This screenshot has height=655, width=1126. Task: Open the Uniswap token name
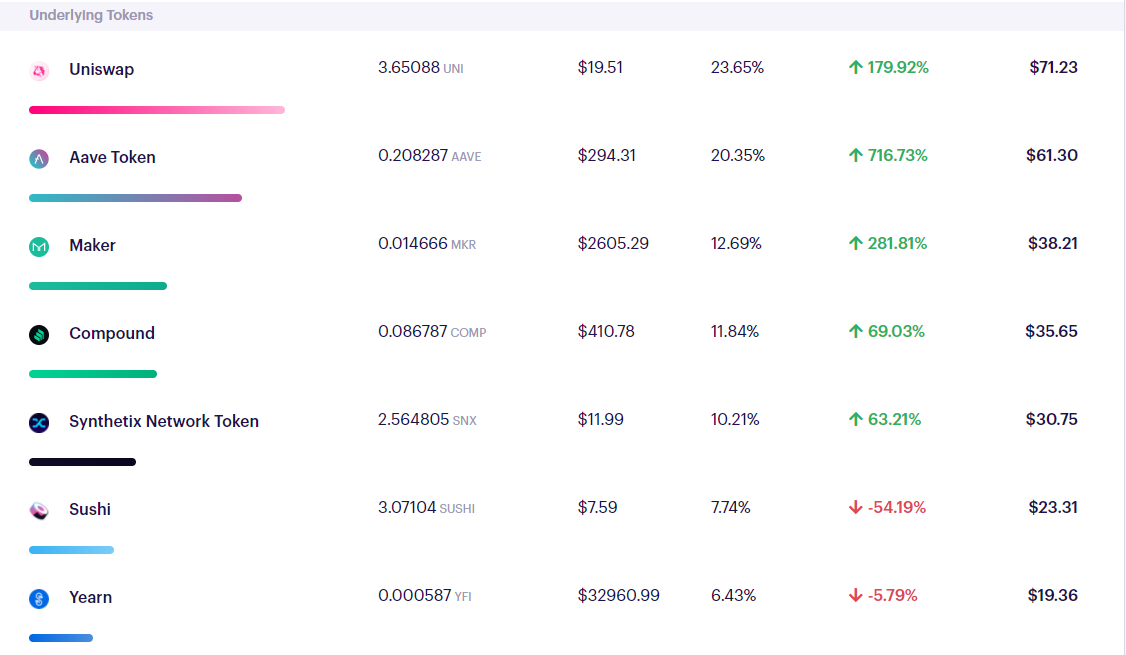(101, 70)
